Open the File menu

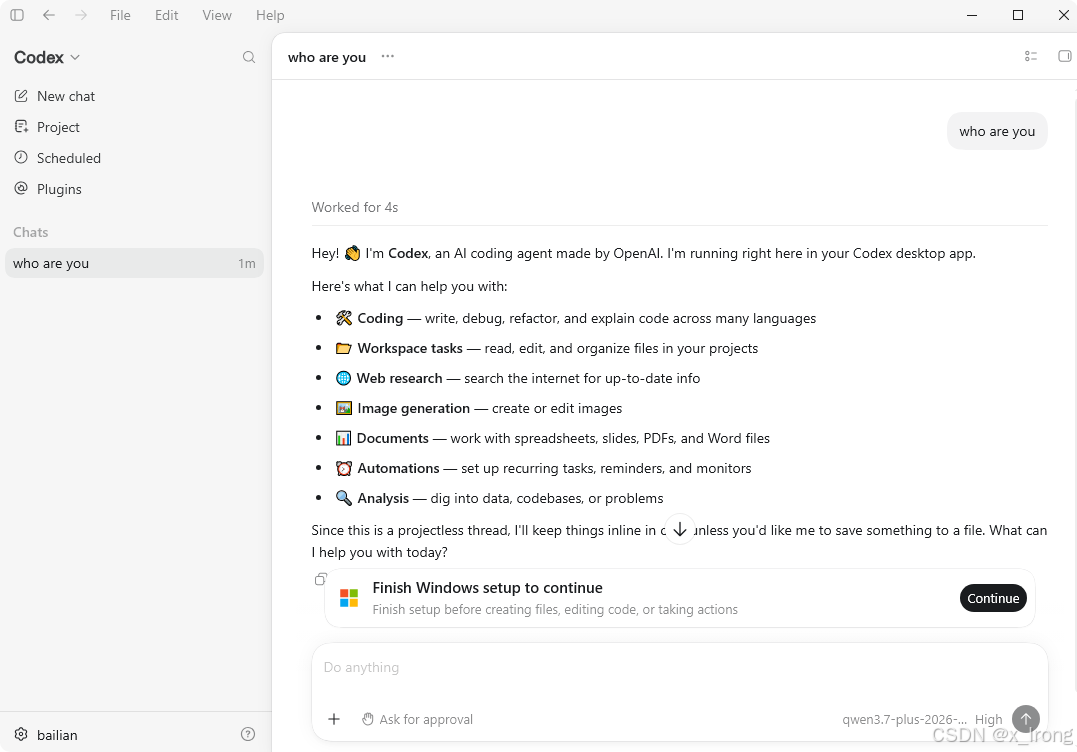[x=120, y=15]
